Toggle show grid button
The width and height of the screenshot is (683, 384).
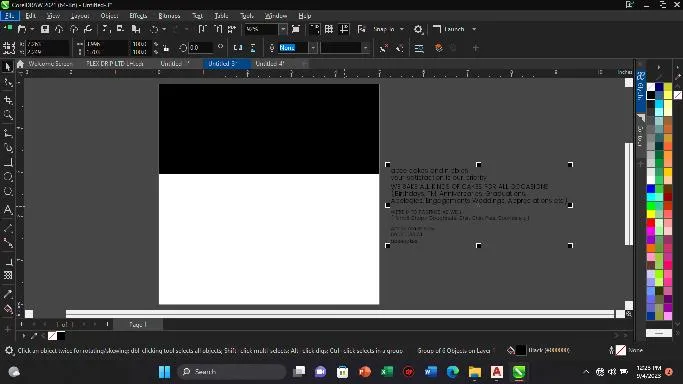tap(329, 29)
